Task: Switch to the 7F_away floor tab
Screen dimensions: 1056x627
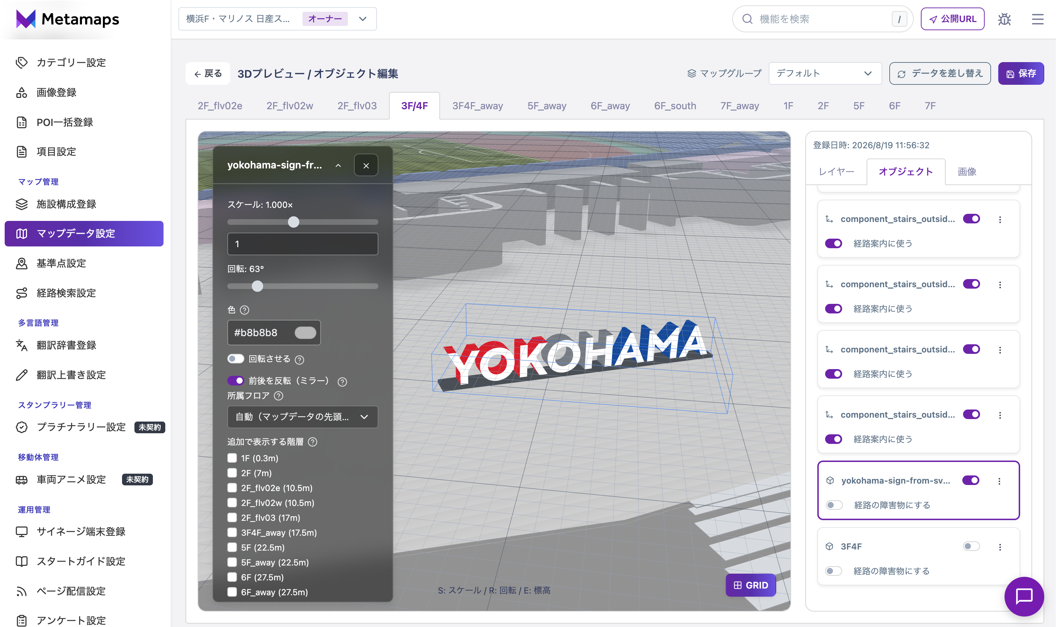Action: pos(739,106)
